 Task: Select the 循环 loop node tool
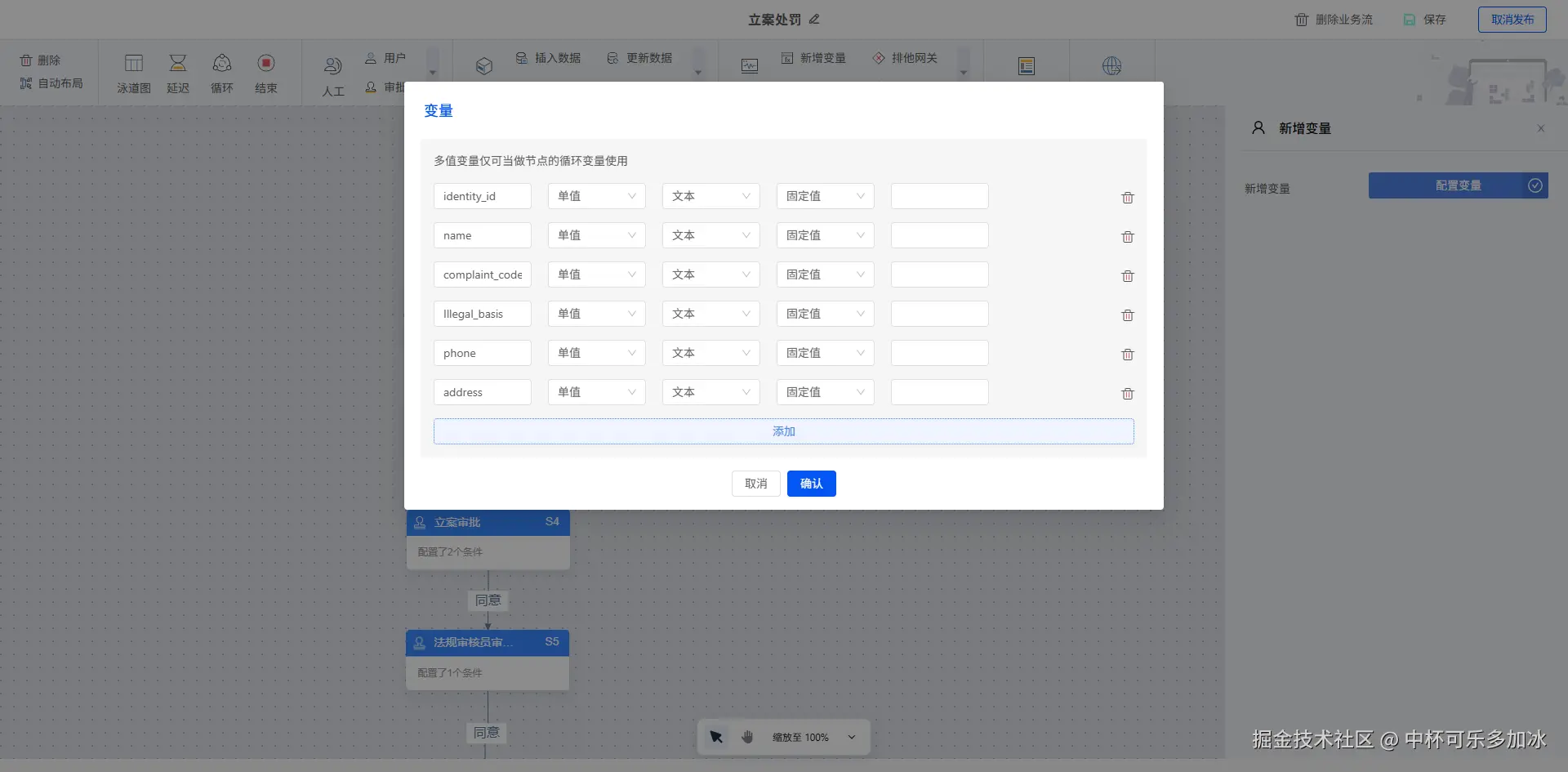click(222, 74)
